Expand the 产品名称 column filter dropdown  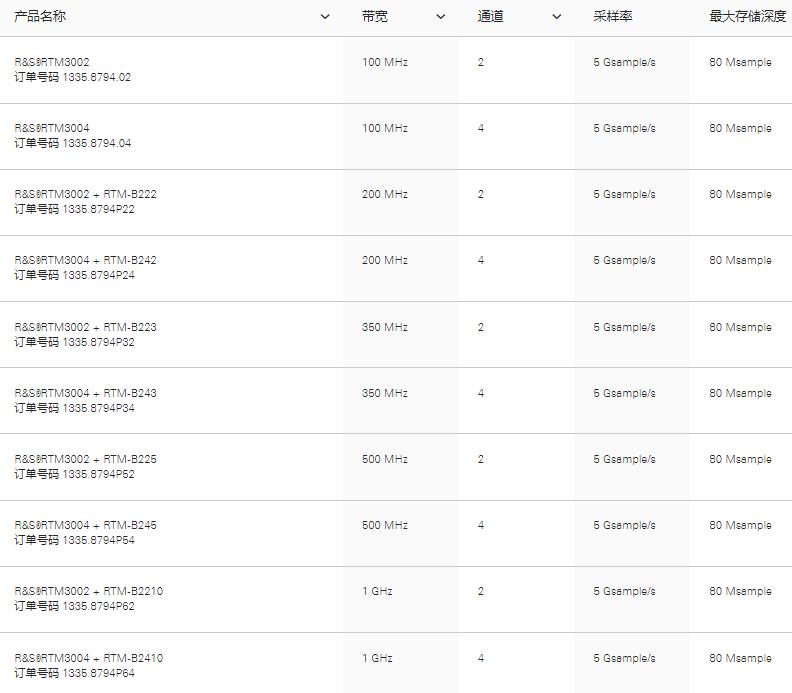(x=324, y=17)
